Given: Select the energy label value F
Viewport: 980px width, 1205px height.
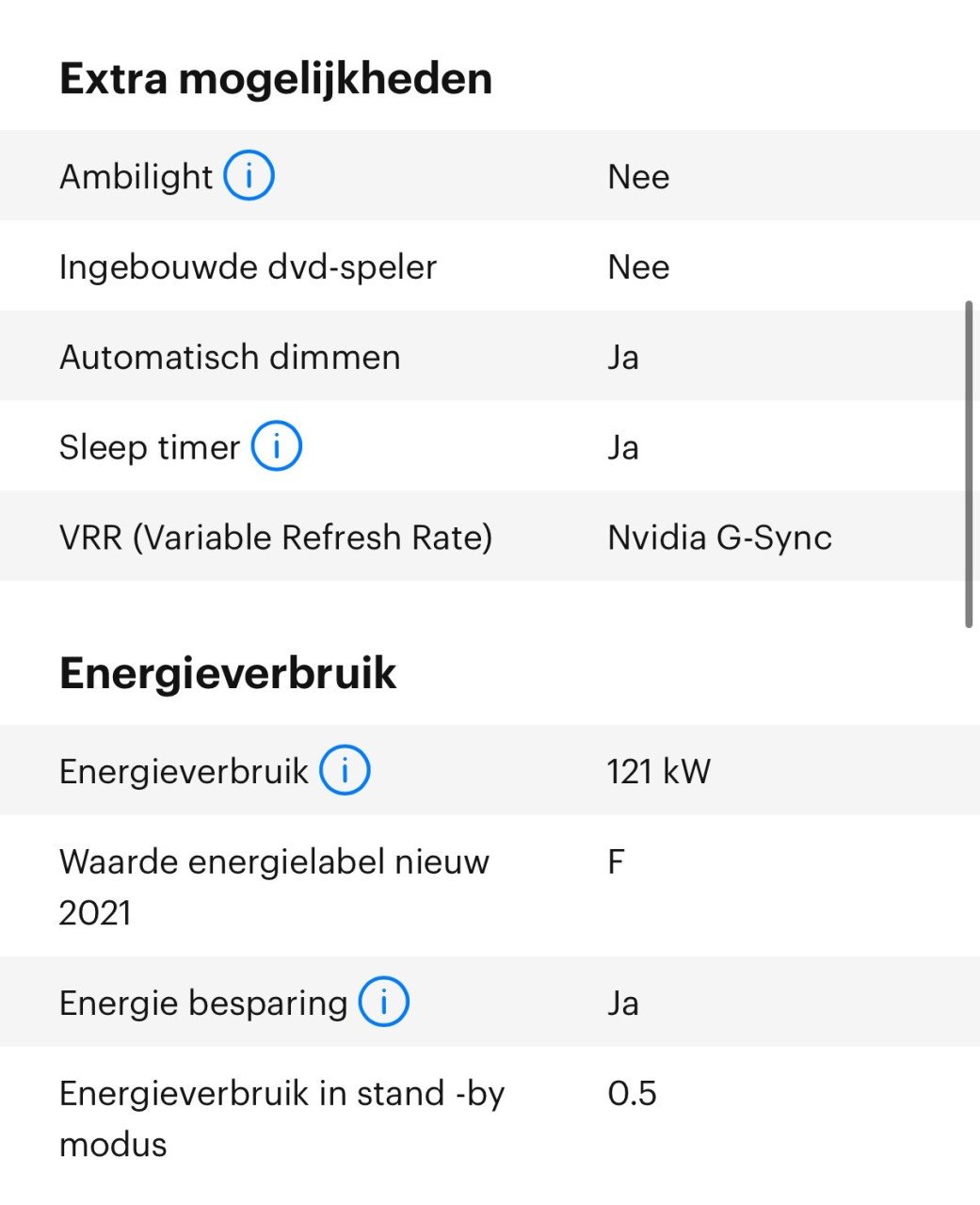Looking at the screenshot, I should coord(617,861).
